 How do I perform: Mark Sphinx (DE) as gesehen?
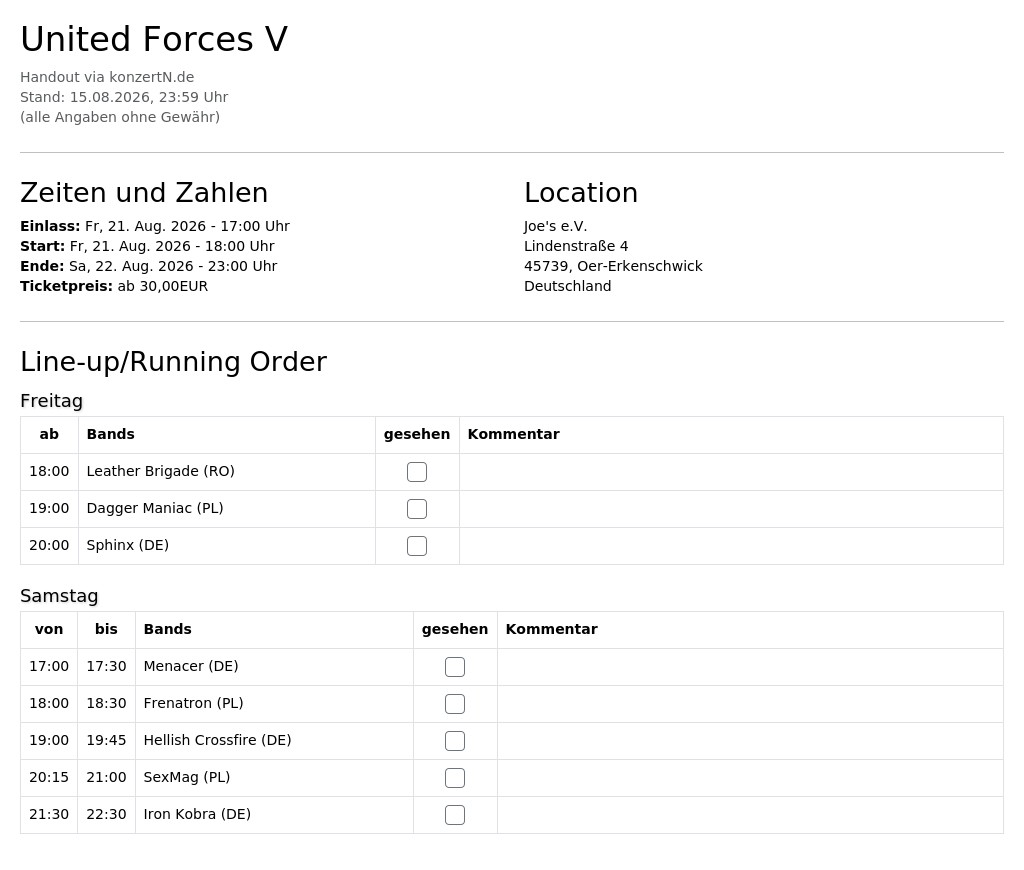click(x=417, y=545)
